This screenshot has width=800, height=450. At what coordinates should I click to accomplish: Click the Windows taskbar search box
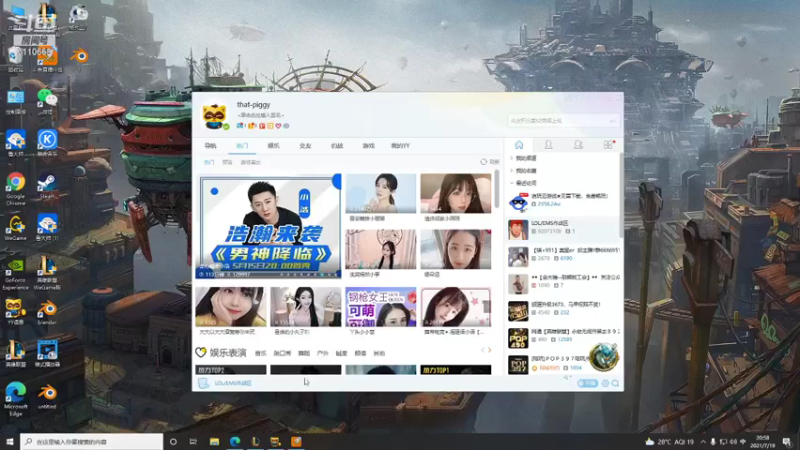point(91,441)
